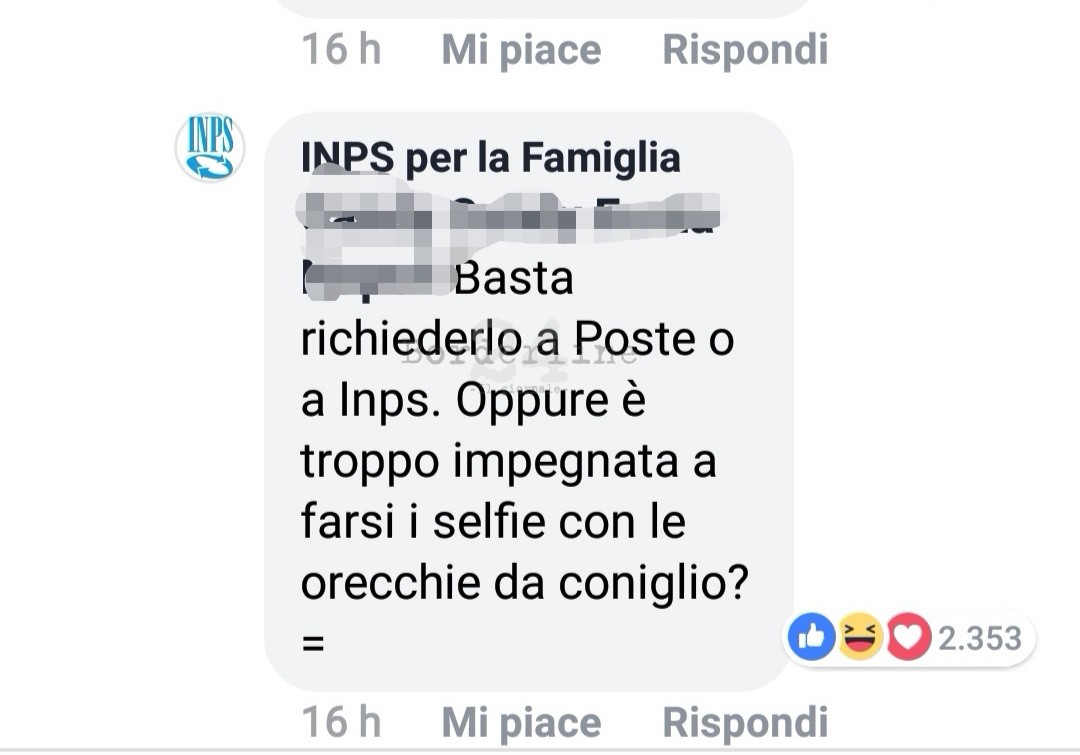Open the 2.353 reactions count
The image size is (1080, 755).
[980, 639]
